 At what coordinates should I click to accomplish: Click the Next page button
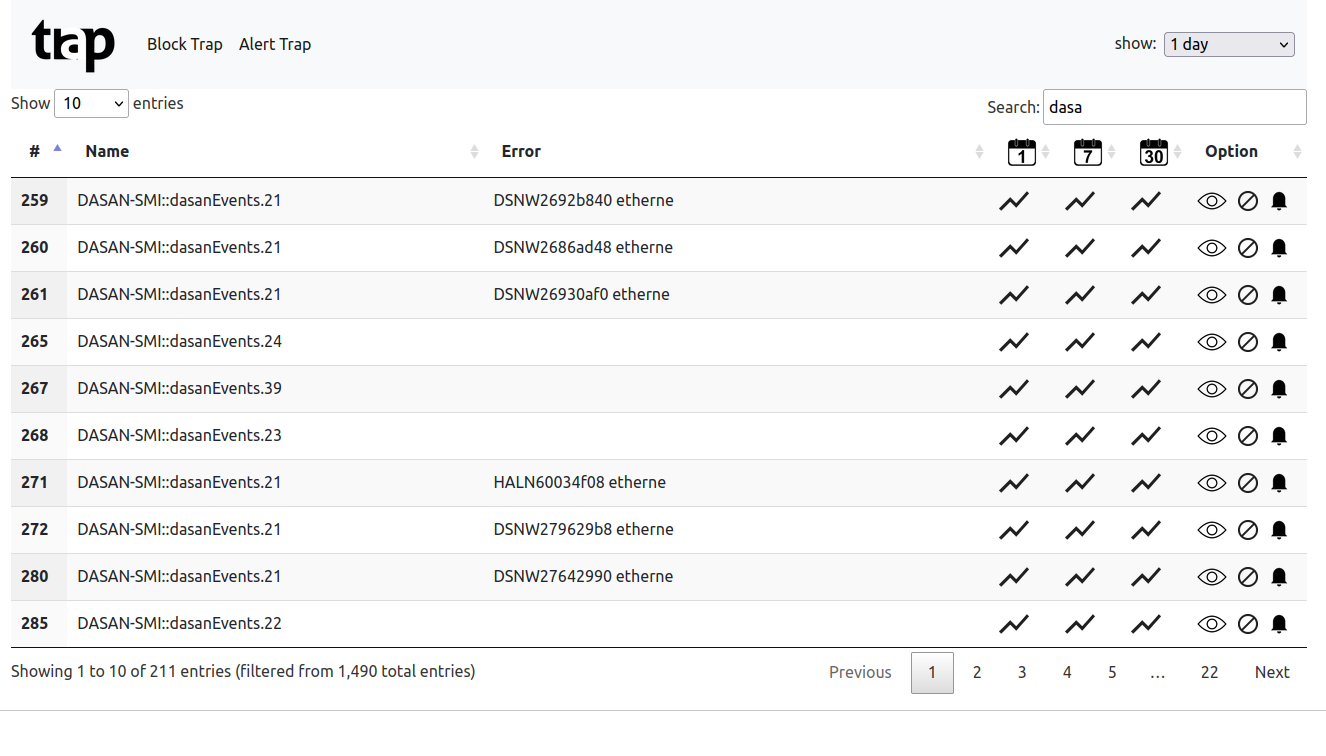click(x=1272, y=672)
